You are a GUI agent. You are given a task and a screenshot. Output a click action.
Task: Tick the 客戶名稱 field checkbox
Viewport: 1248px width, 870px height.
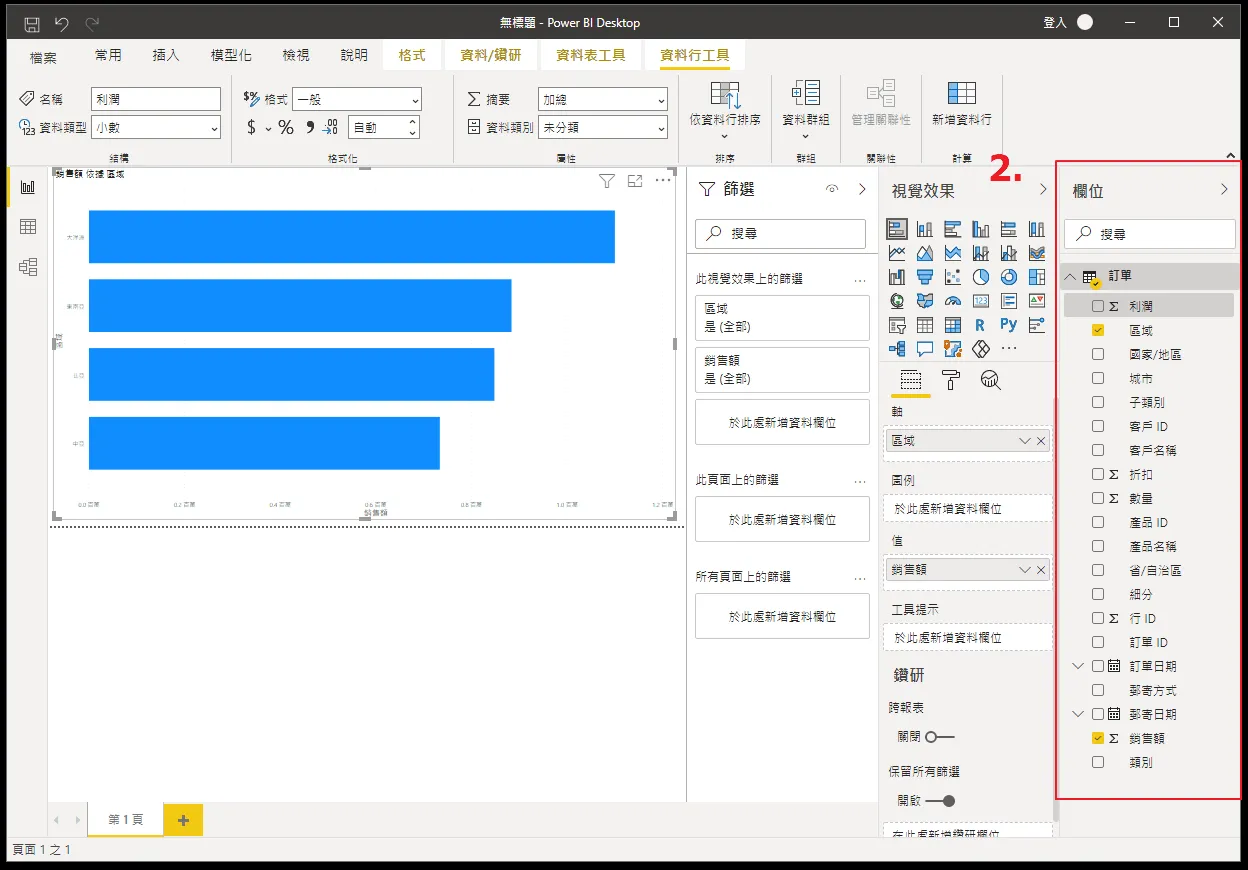click(x=1098, y=450)
